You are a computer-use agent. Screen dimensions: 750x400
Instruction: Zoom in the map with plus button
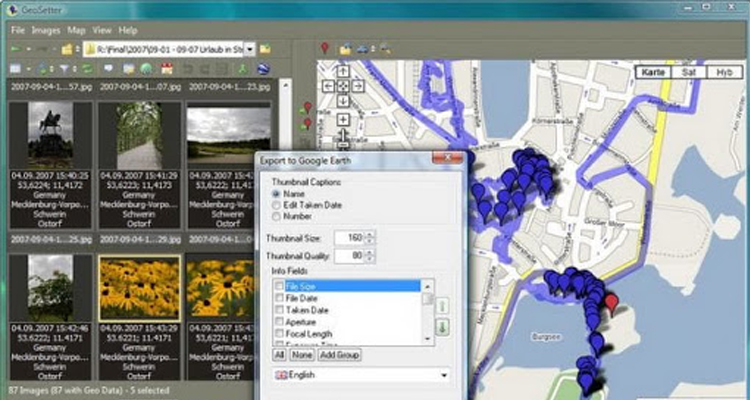(x=343, y=119)
